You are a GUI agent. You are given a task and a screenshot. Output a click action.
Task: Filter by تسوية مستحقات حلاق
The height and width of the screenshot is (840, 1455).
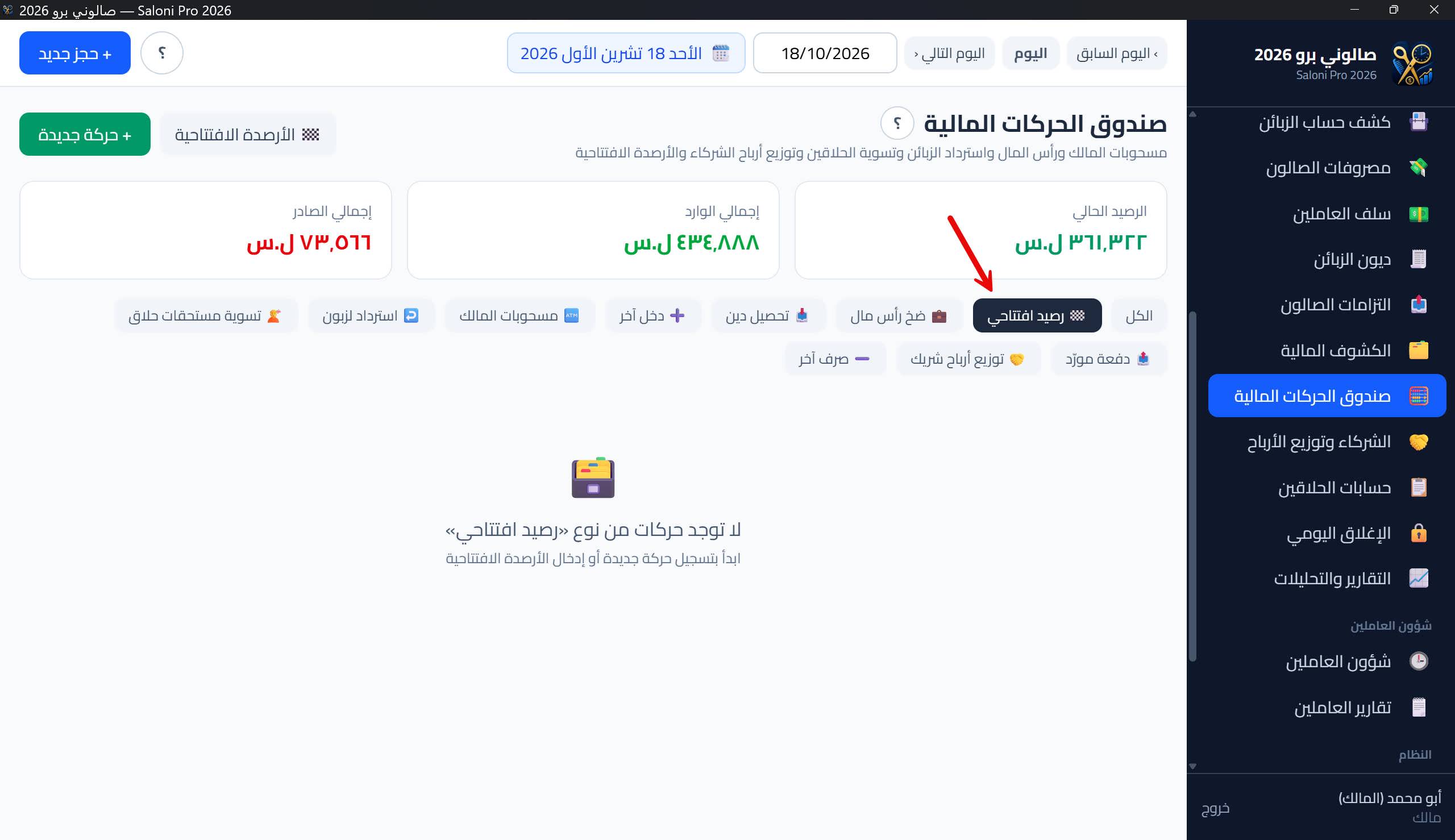pos(205,315)
